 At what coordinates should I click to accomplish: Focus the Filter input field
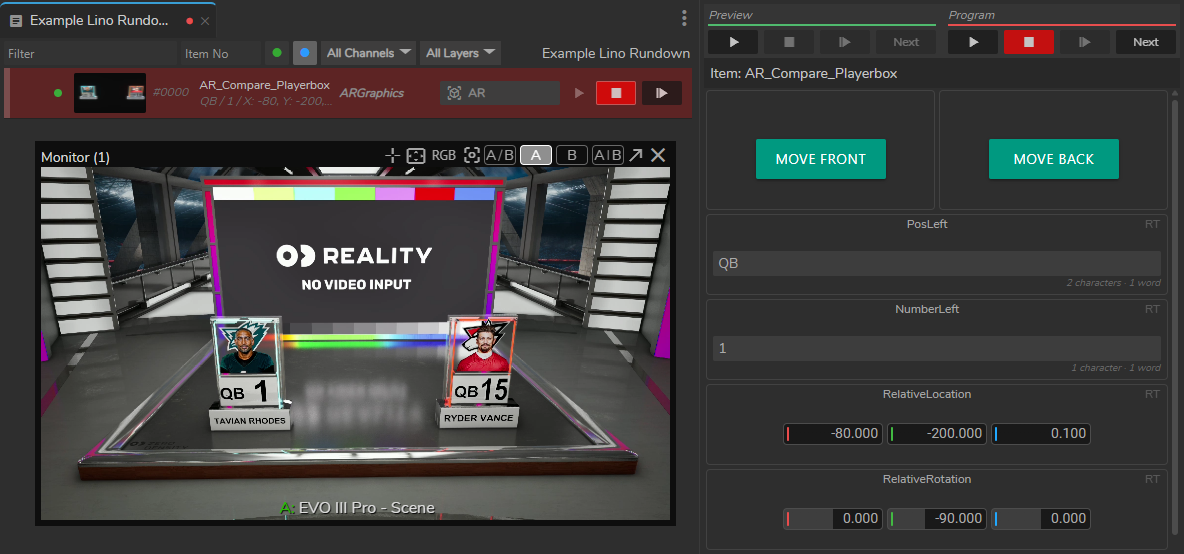(x=89, y=54)
